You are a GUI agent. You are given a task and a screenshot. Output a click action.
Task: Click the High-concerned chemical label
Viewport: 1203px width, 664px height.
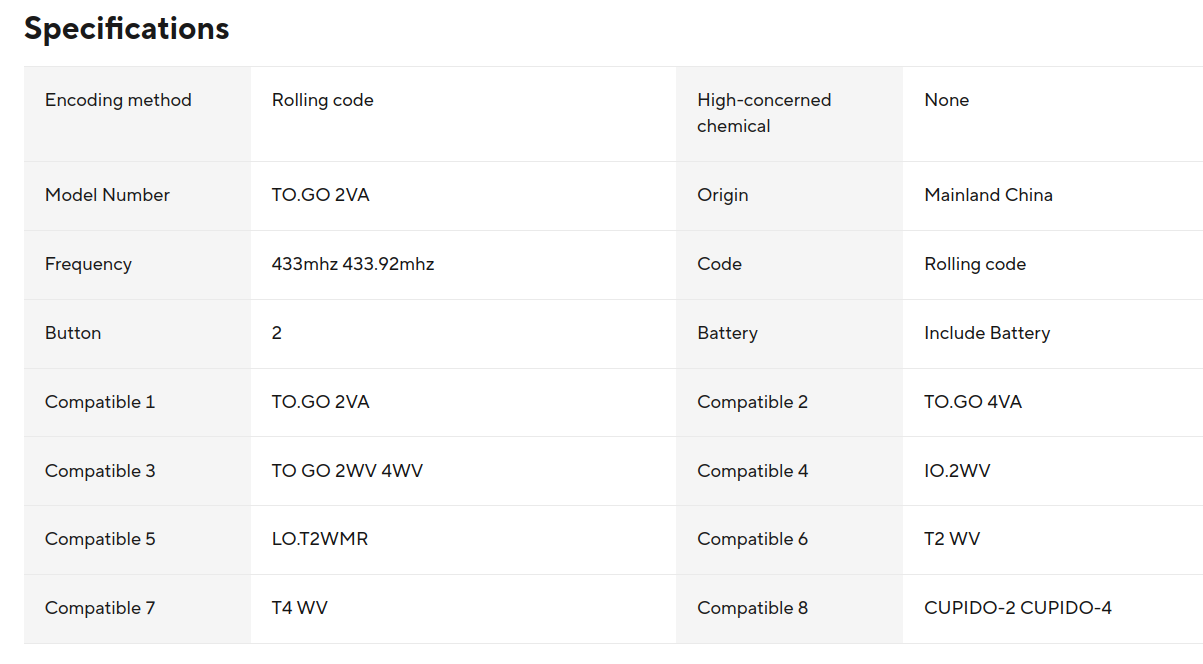[x=764, y=113]
